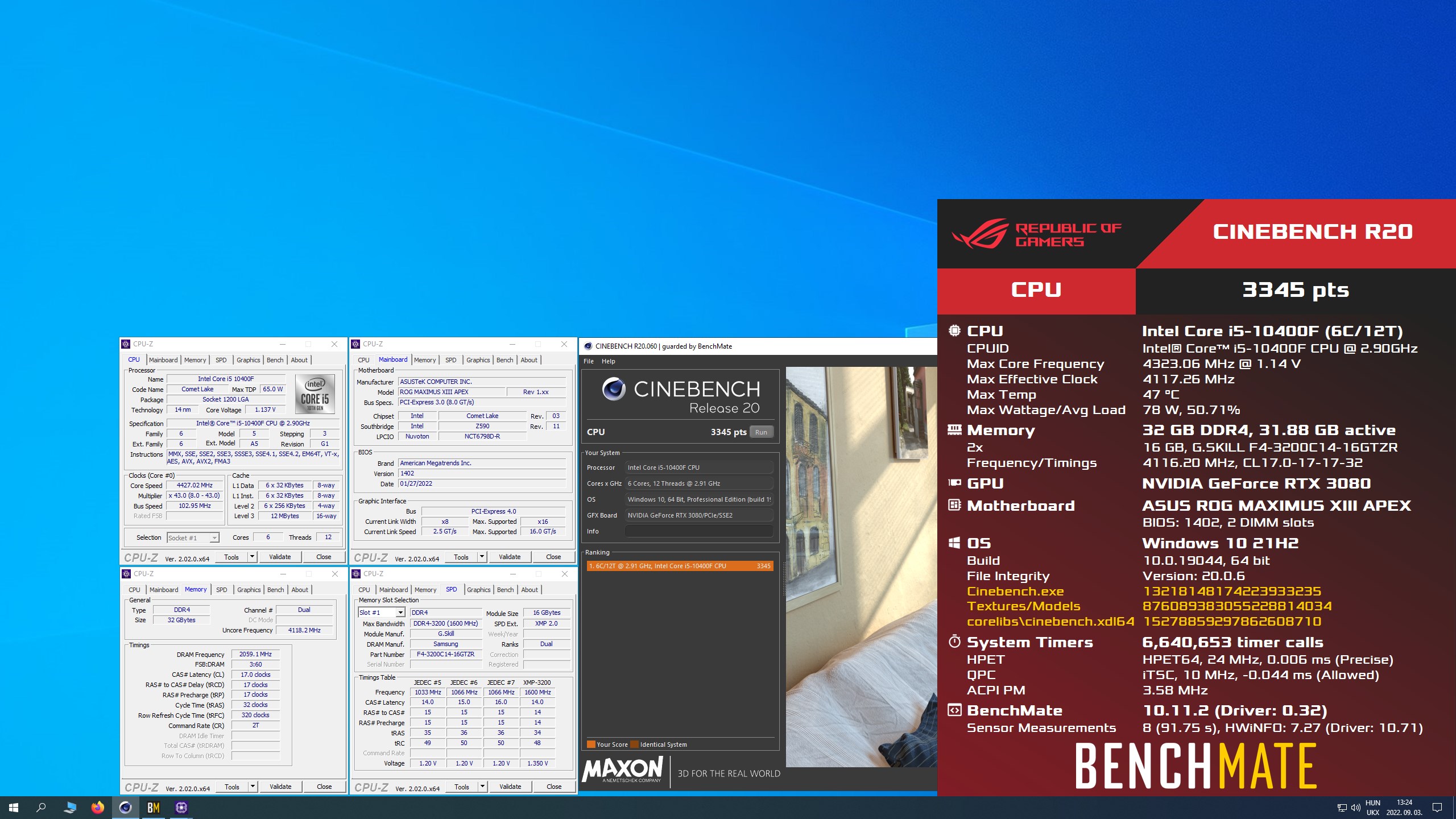Click Cinebench window title bar icon

pyautogui.click(x=588, y=346)
